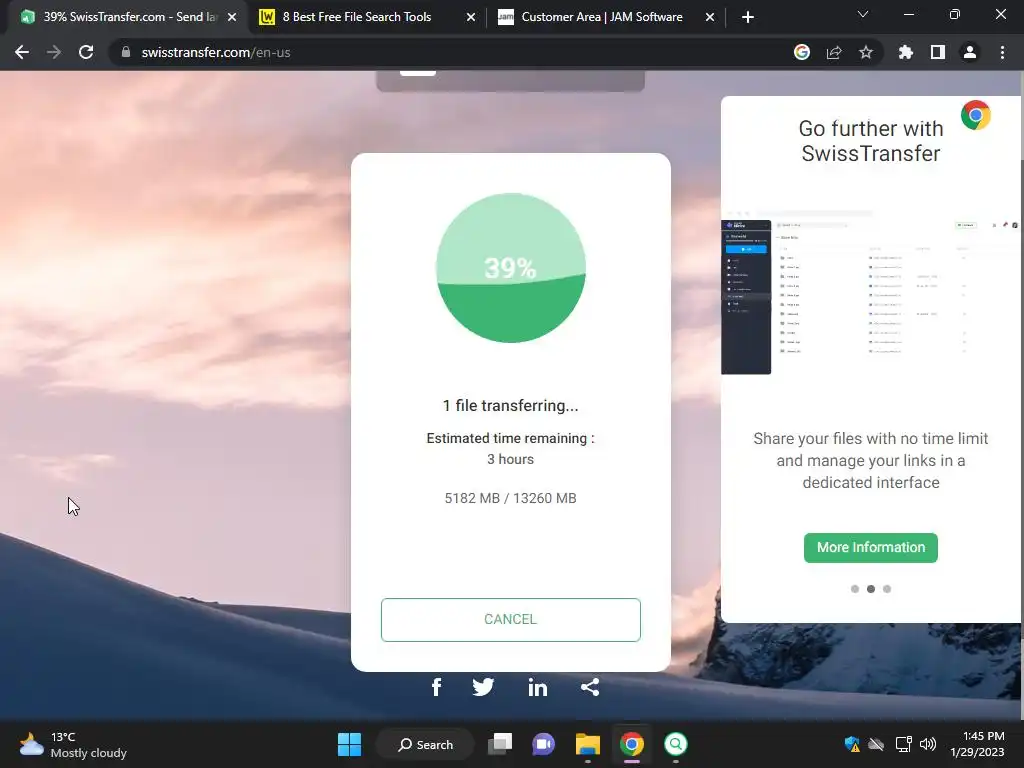
Task: Click the Facebook share icon
Action: pos(436,687)
